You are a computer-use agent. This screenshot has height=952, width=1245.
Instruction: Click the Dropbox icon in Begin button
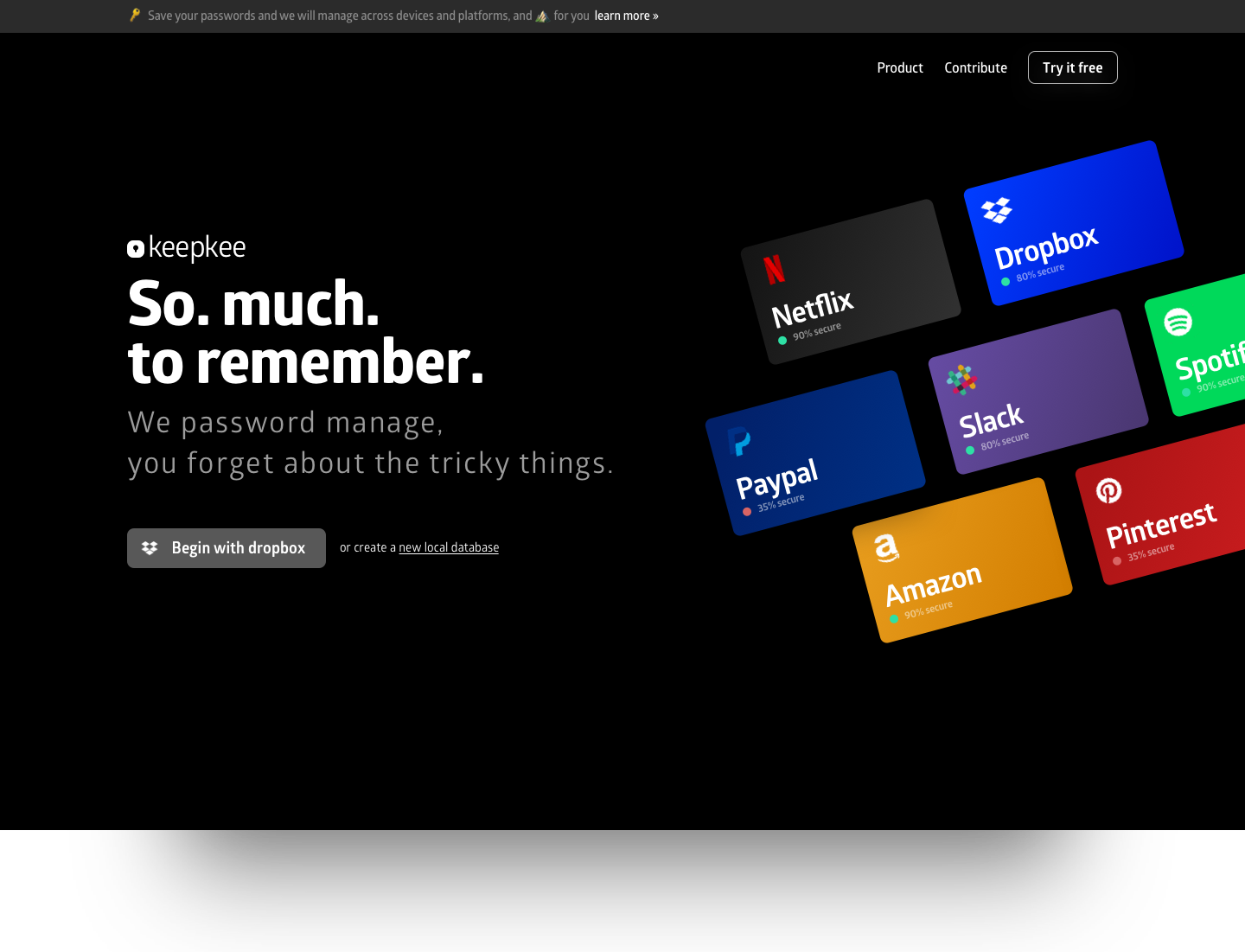pyautogui.click(x=150, y=548)
